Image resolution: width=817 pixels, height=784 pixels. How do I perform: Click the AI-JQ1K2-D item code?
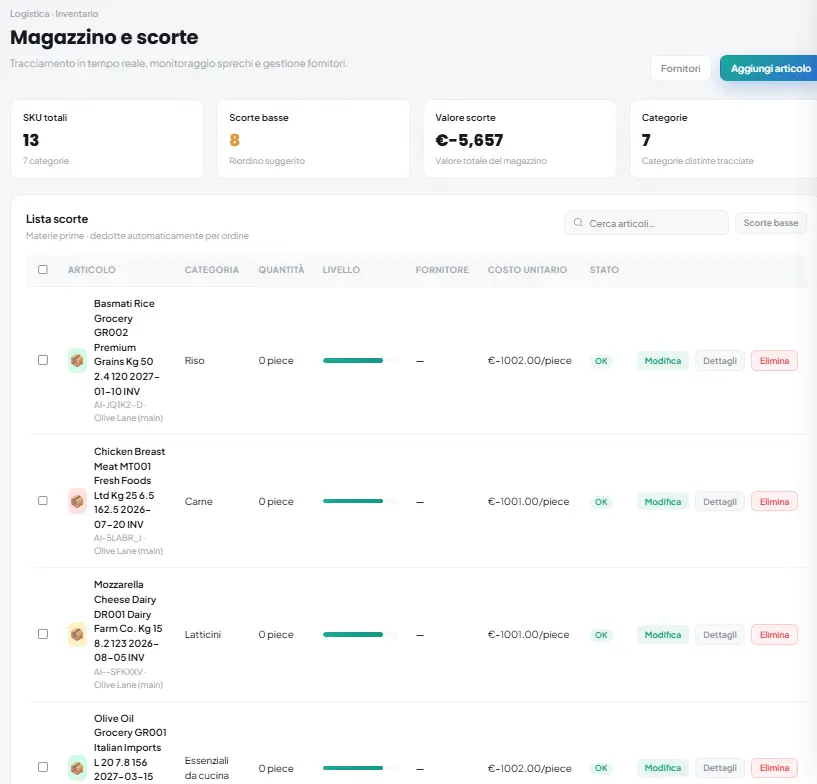tap(118, 405)
